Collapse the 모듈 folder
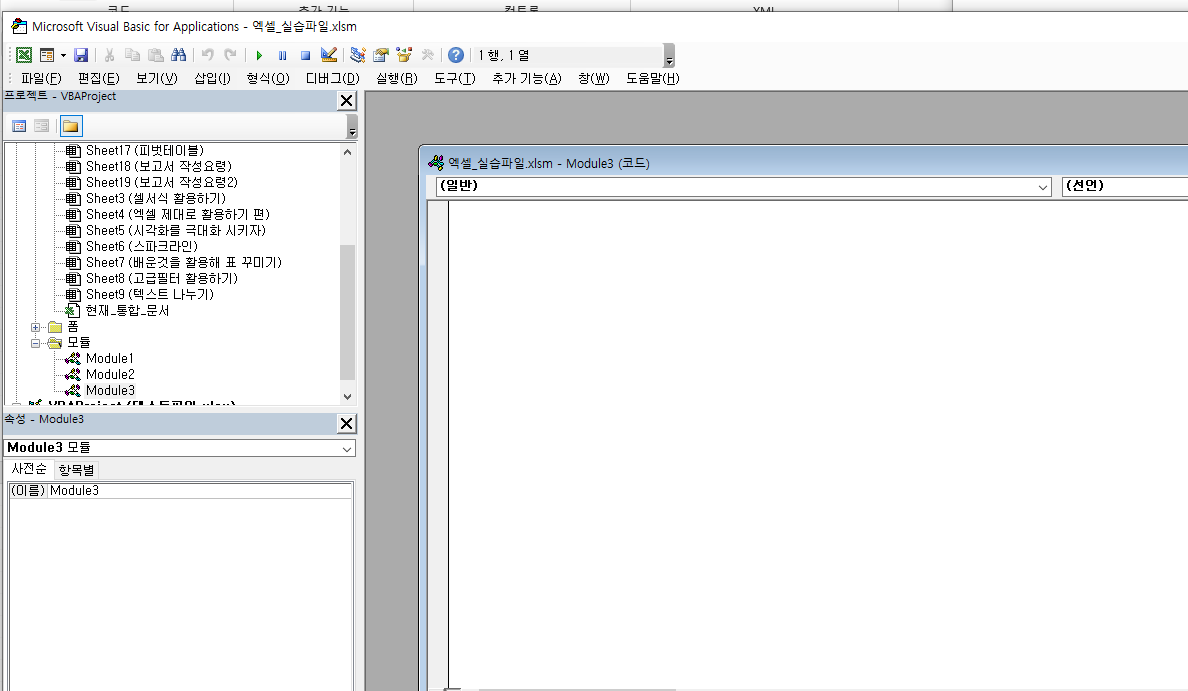Image resolution: width=1188 pixels, height=691 pixels. [x=35, y=343]
